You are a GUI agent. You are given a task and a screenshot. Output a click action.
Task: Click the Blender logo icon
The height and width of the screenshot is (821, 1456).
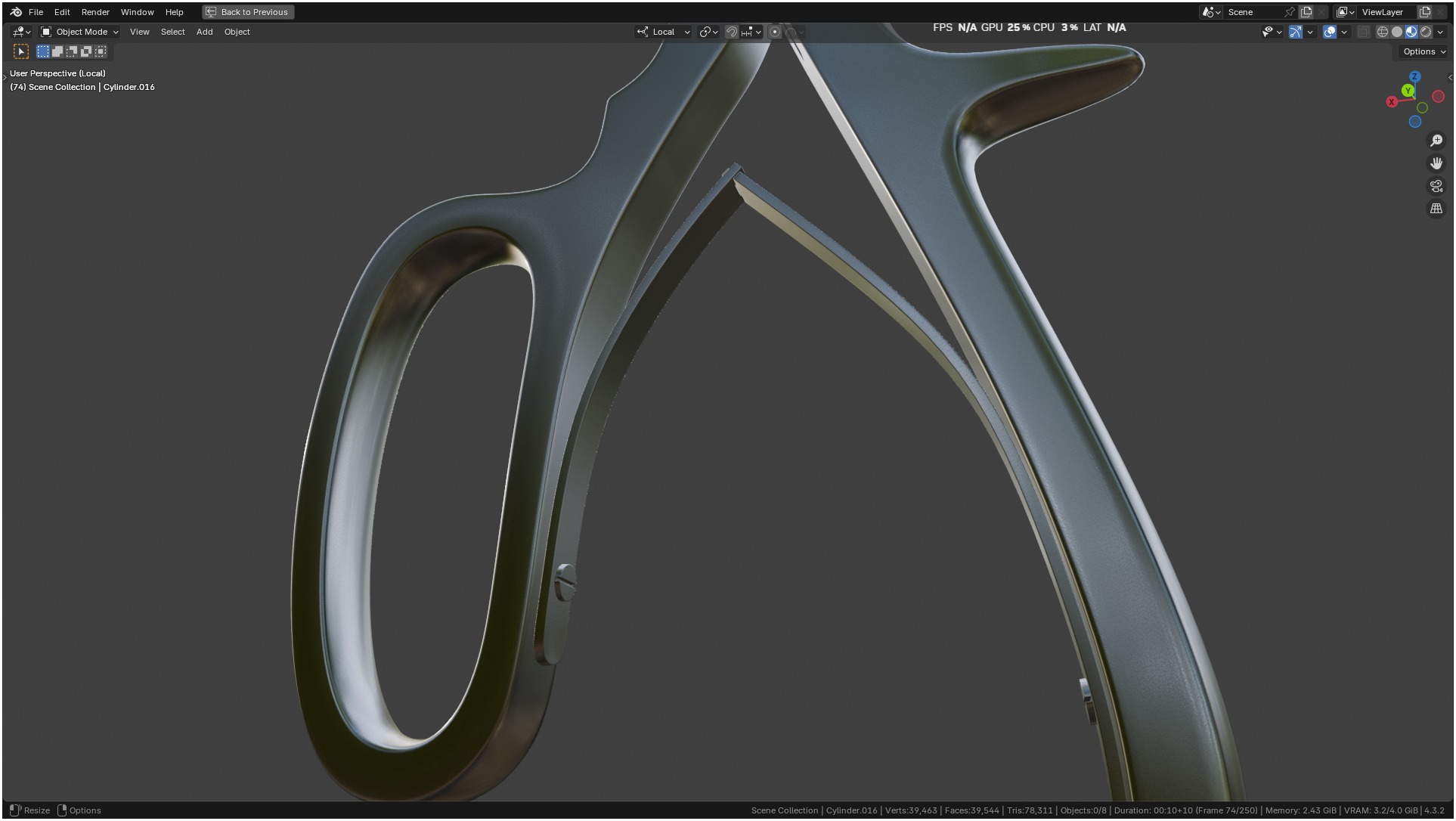(x=16, y=12)
